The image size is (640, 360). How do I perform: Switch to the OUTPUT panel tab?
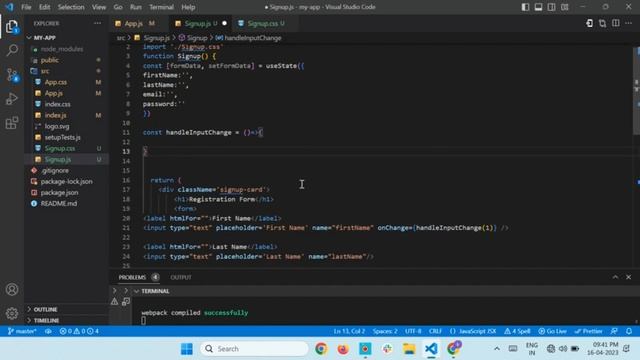[x=181, y=277]
